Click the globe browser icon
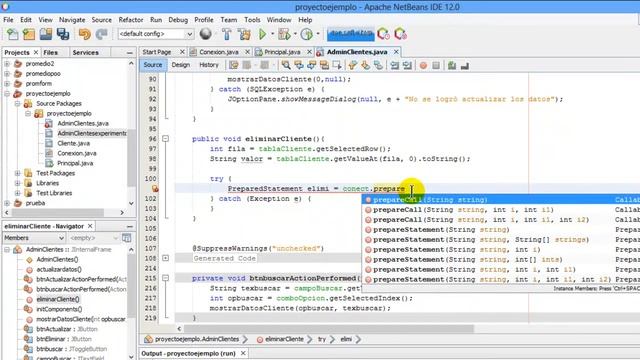The image size is (640, 360). [x=206, y=34]
